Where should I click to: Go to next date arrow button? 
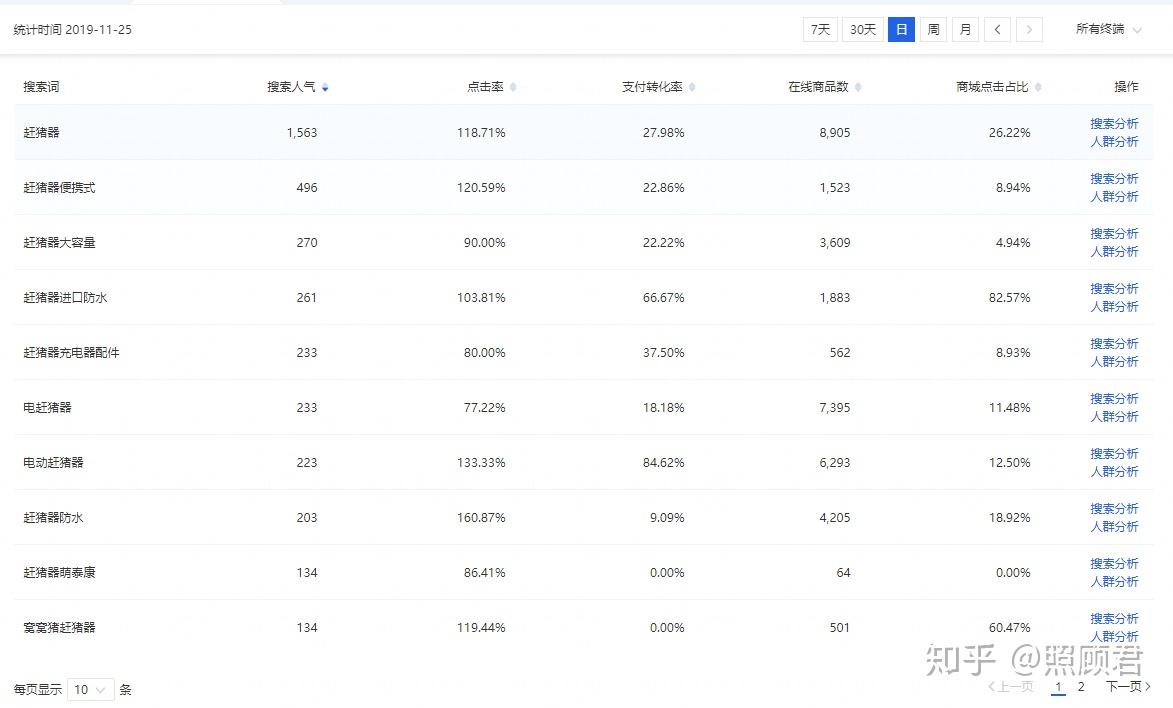click(1029, 29)
